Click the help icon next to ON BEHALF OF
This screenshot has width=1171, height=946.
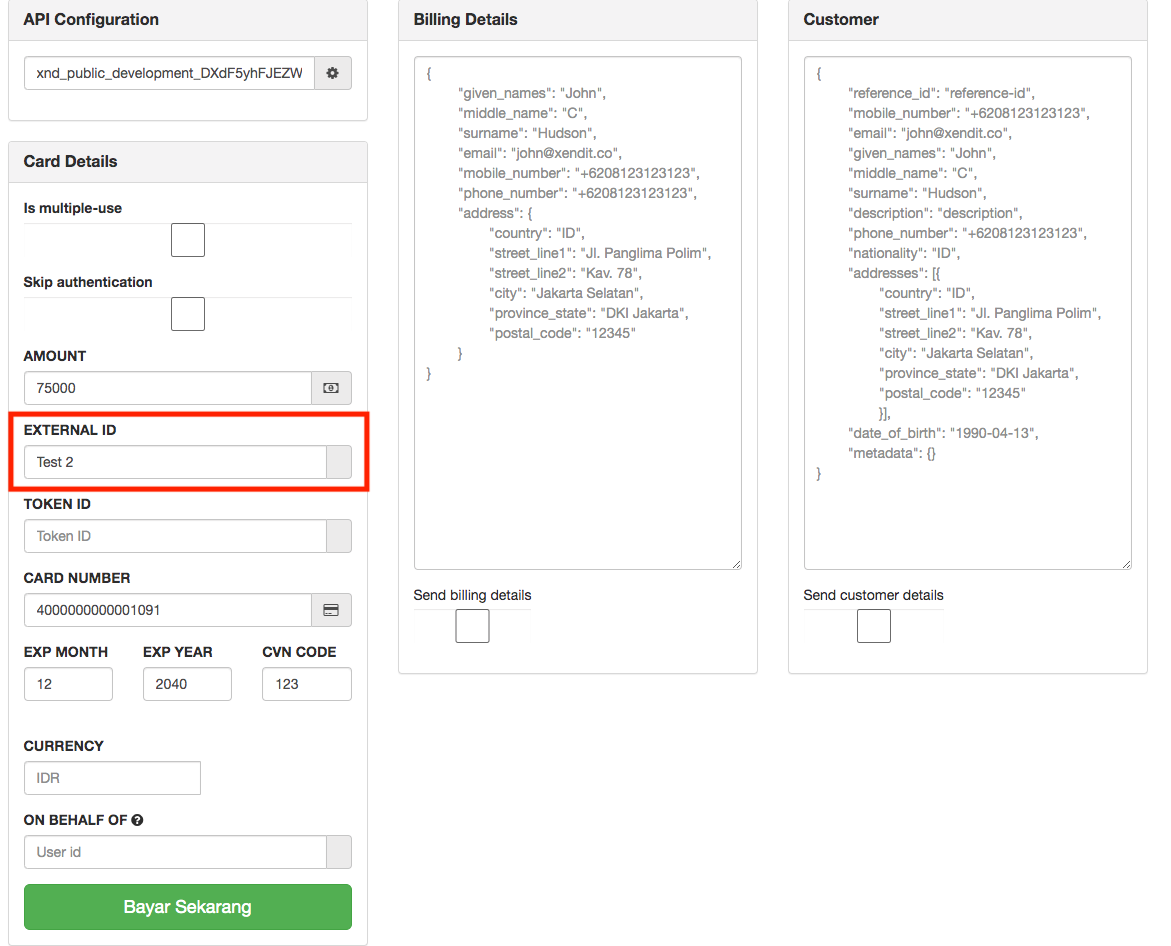[x=137, y=820]
